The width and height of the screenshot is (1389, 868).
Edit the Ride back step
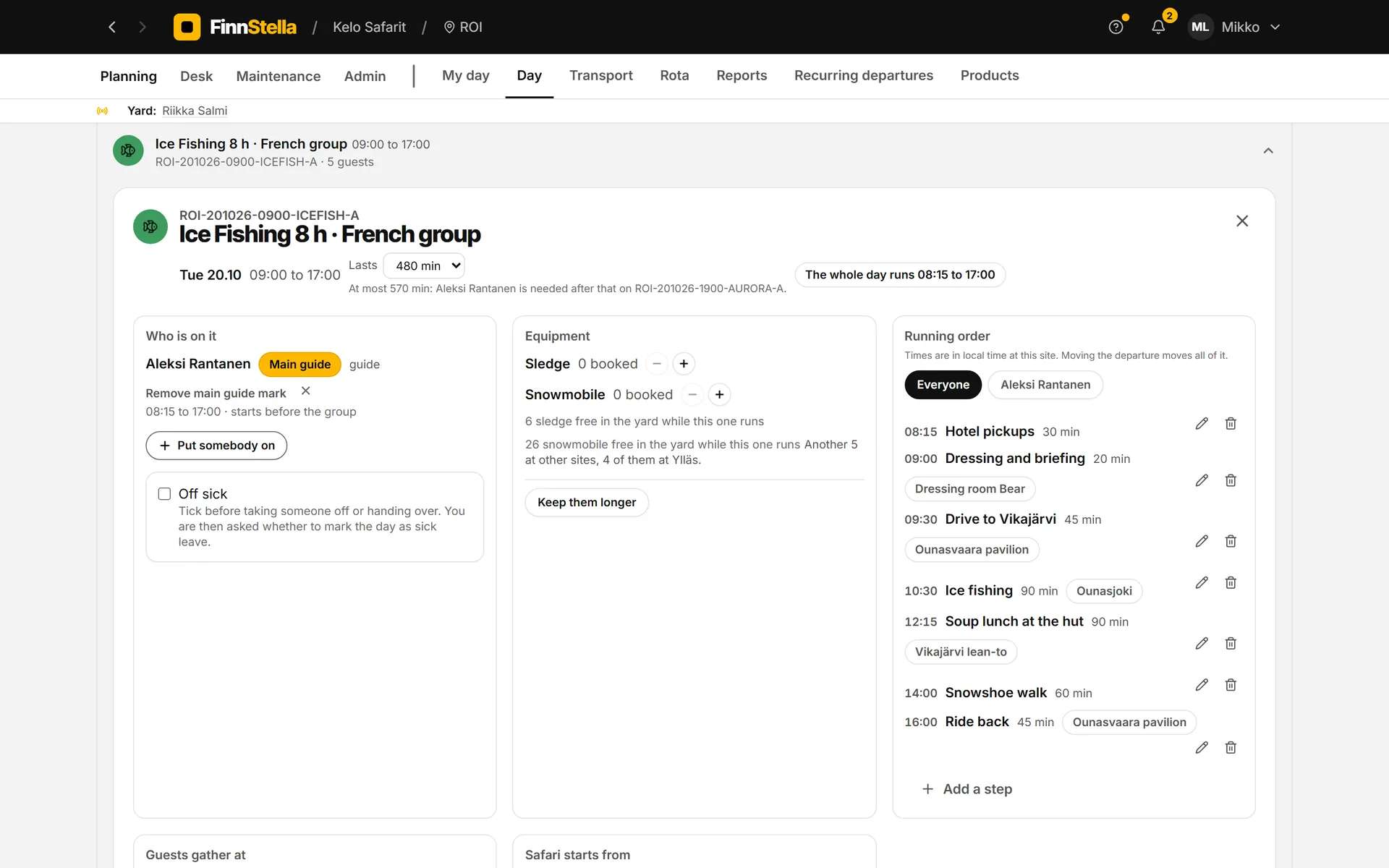[1202, 747]
